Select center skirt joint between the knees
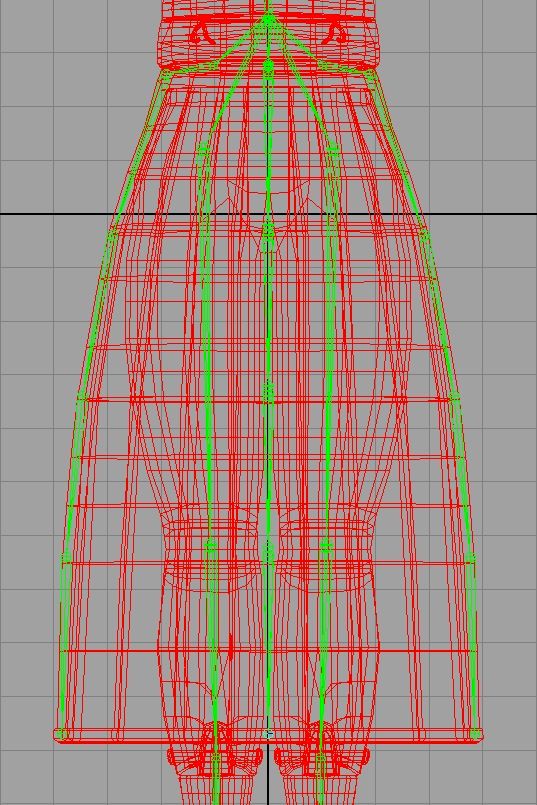Viewport: 537px width, 805px height. point(267,552)
